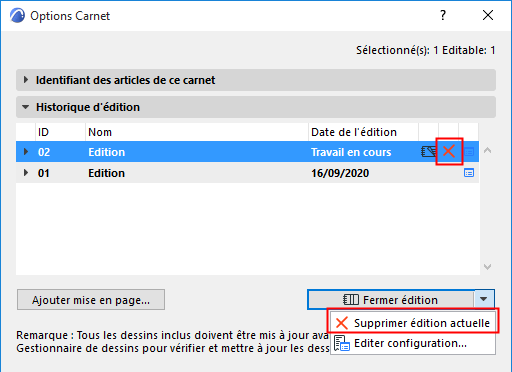The image size is (512, 372).
Task: Collapse the Historique d'édition panel
Action: pyautogui.click(x=25, y=107)
